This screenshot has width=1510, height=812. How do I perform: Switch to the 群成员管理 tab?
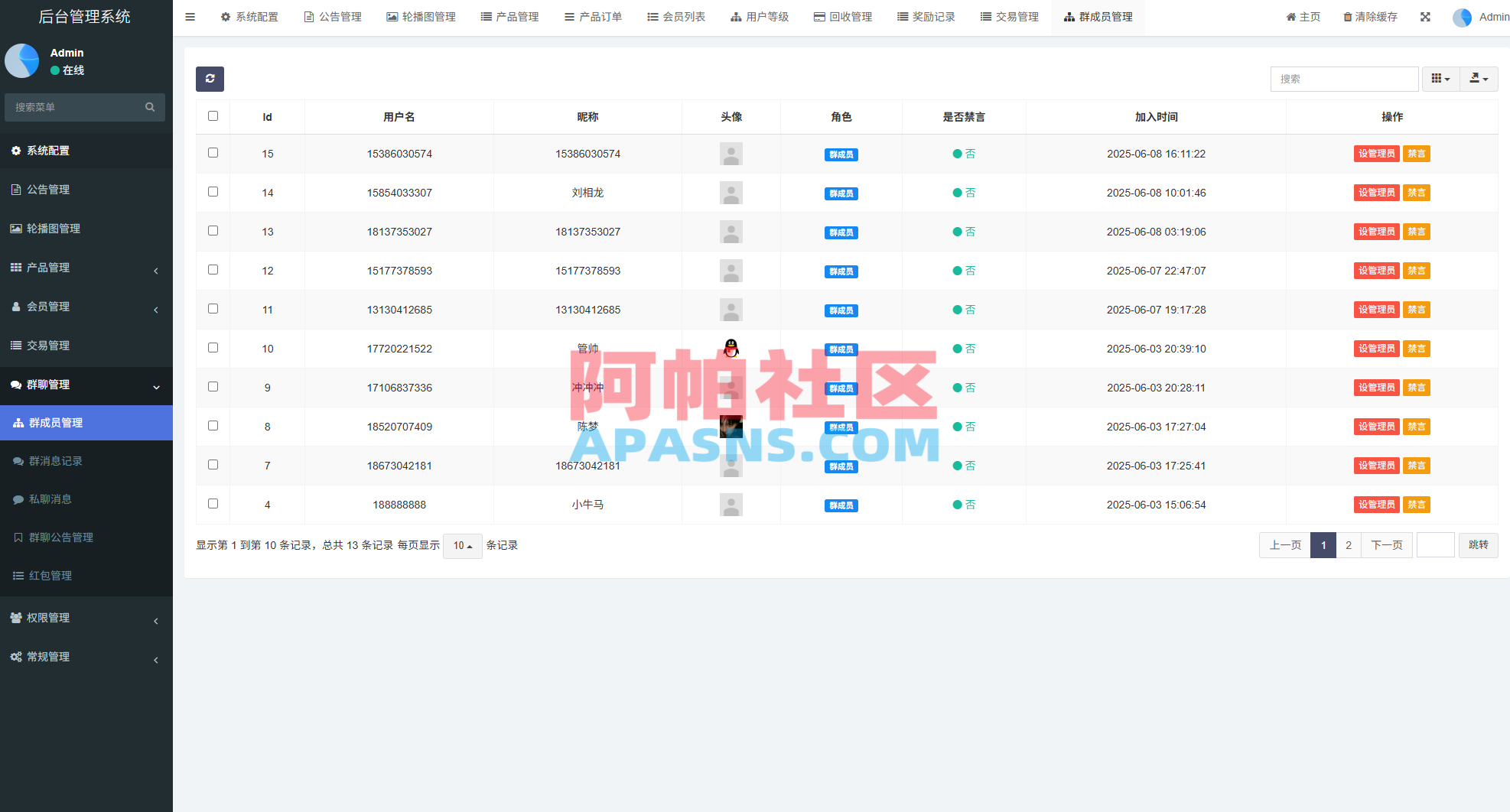tap(1098, 16)
